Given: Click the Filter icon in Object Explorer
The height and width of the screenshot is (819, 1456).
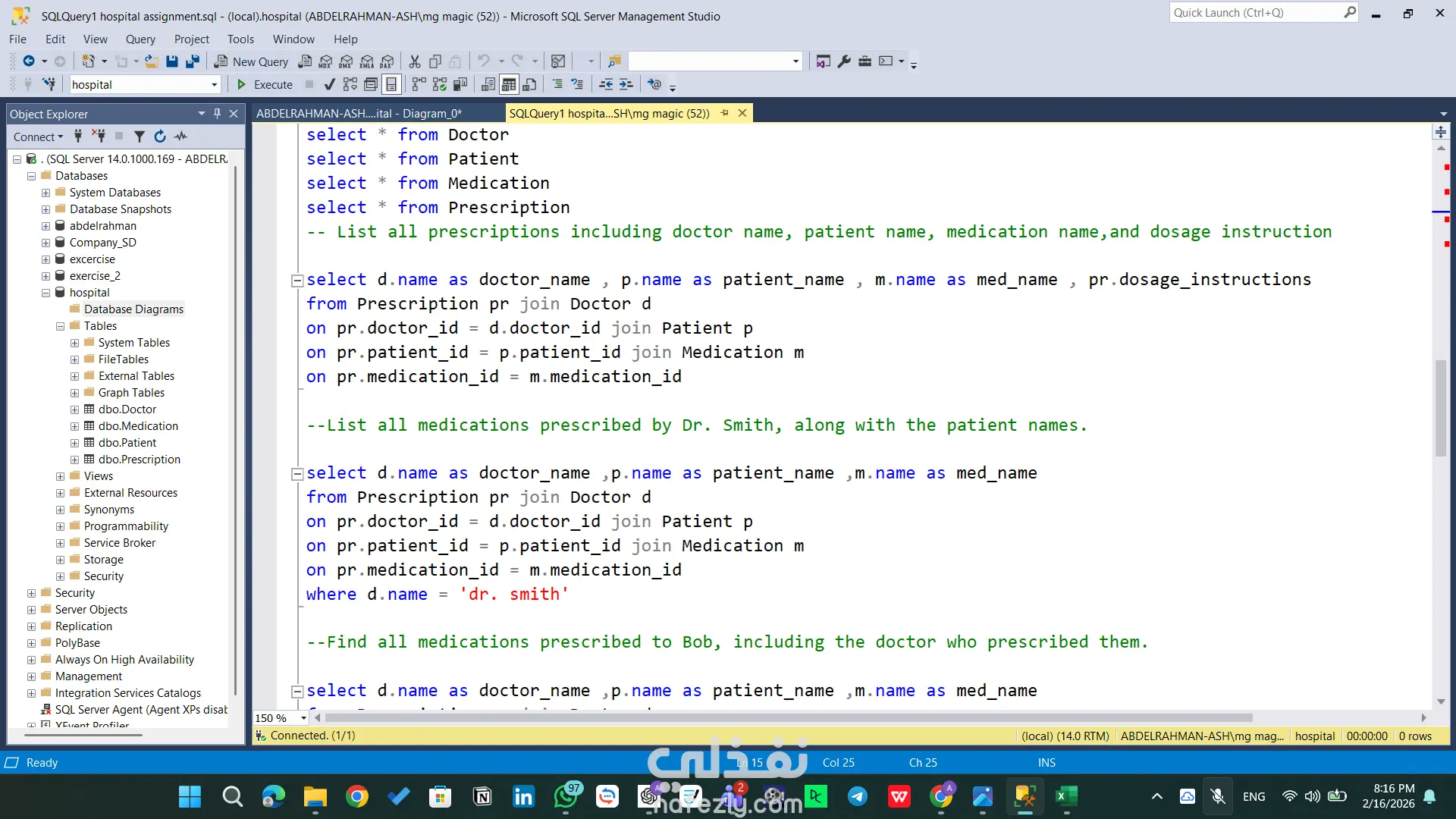Looking at the screenshot, I should [x=140, y=136].
